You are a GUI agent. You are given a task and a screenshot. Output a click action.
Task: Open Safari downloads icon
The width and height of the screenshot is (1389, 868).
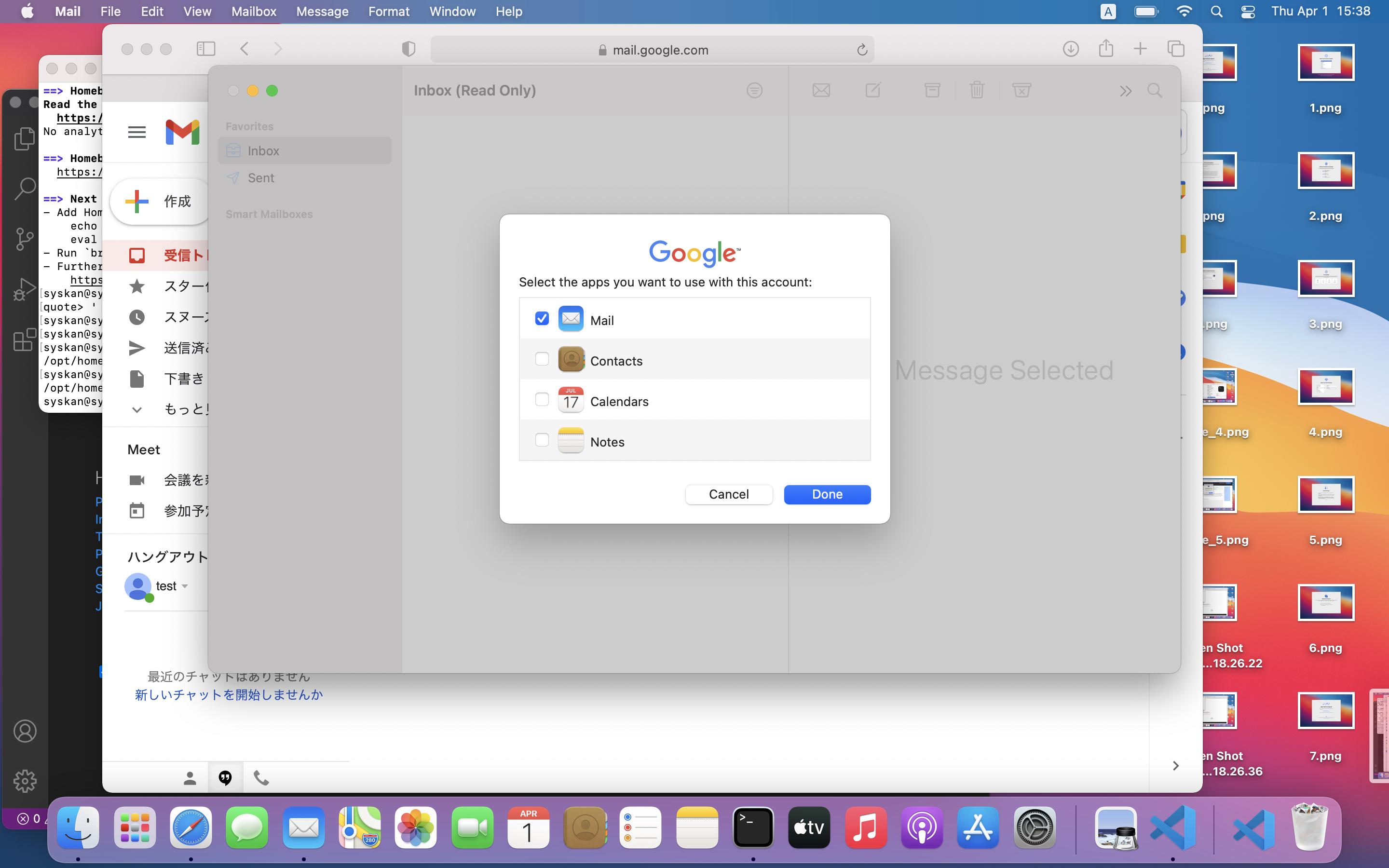(1071, 49)
